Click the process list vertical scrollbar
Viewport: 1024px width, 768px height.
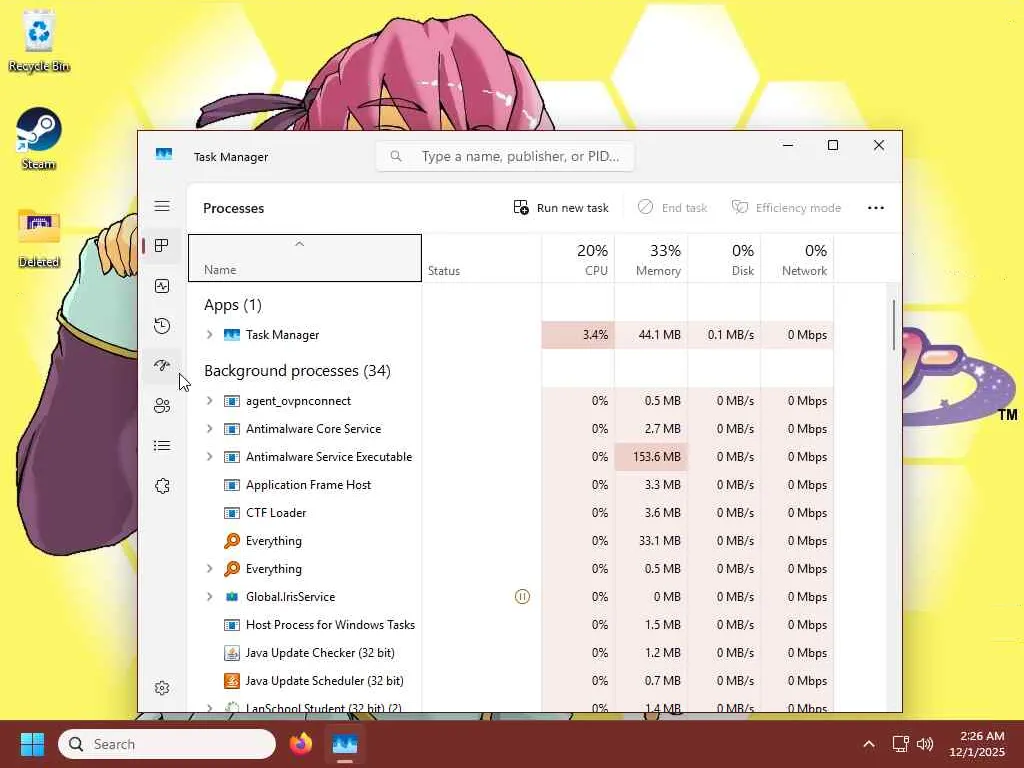click(x=893, y=325)
